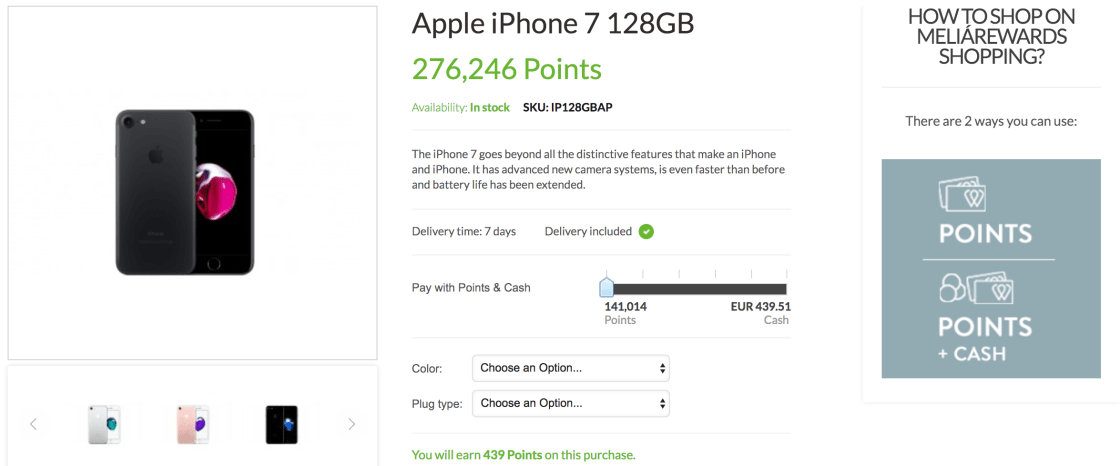This screenshot has height=466, width=1120.
Task: Click the How to Shop heading
Action: [x=991, y=37]
